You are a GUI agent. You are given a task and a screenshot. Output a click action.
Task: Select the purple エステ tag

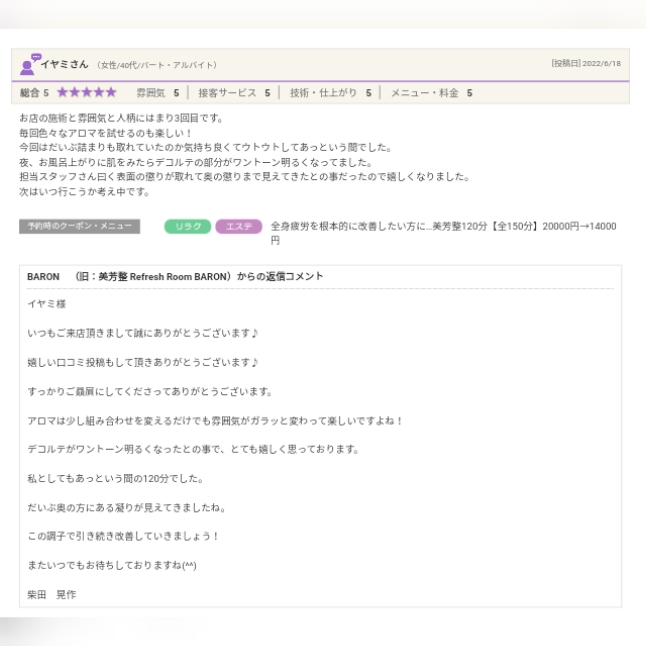point(238,227)
